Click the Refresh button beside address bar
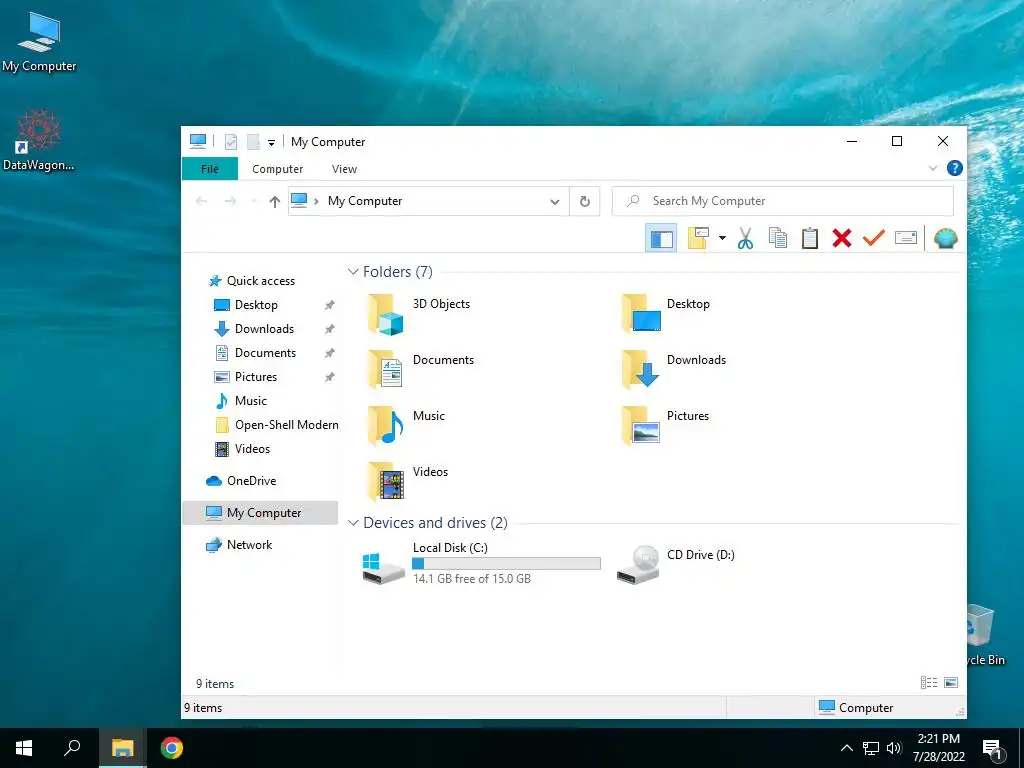The image size is (1024, 768). click(x=585, y=201)
